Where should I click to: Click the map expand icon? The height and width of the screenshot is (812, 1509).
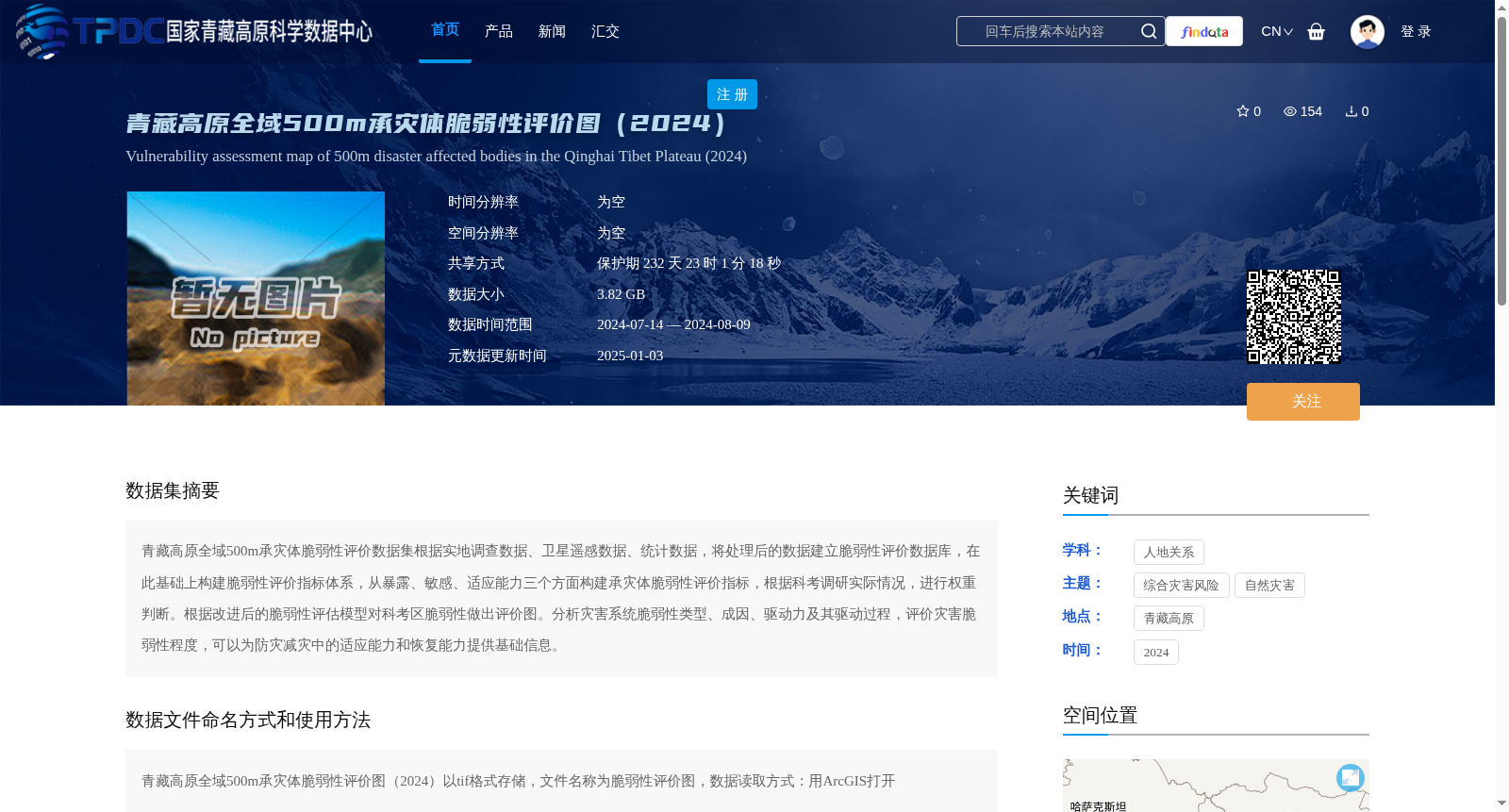point(1351,777)
